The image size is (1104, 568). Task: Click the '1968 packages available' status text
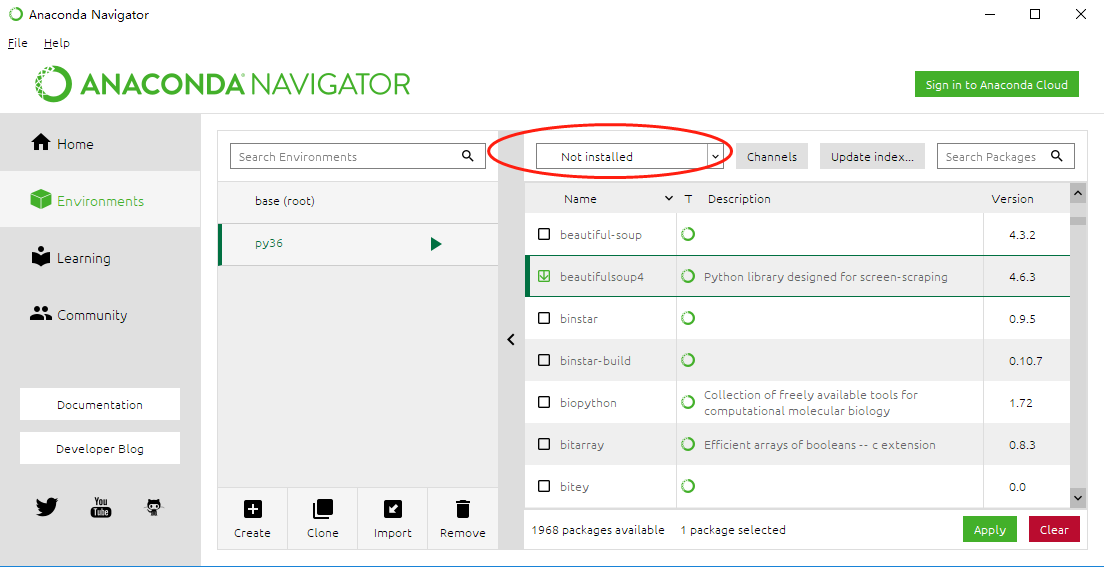coord(598,530)
